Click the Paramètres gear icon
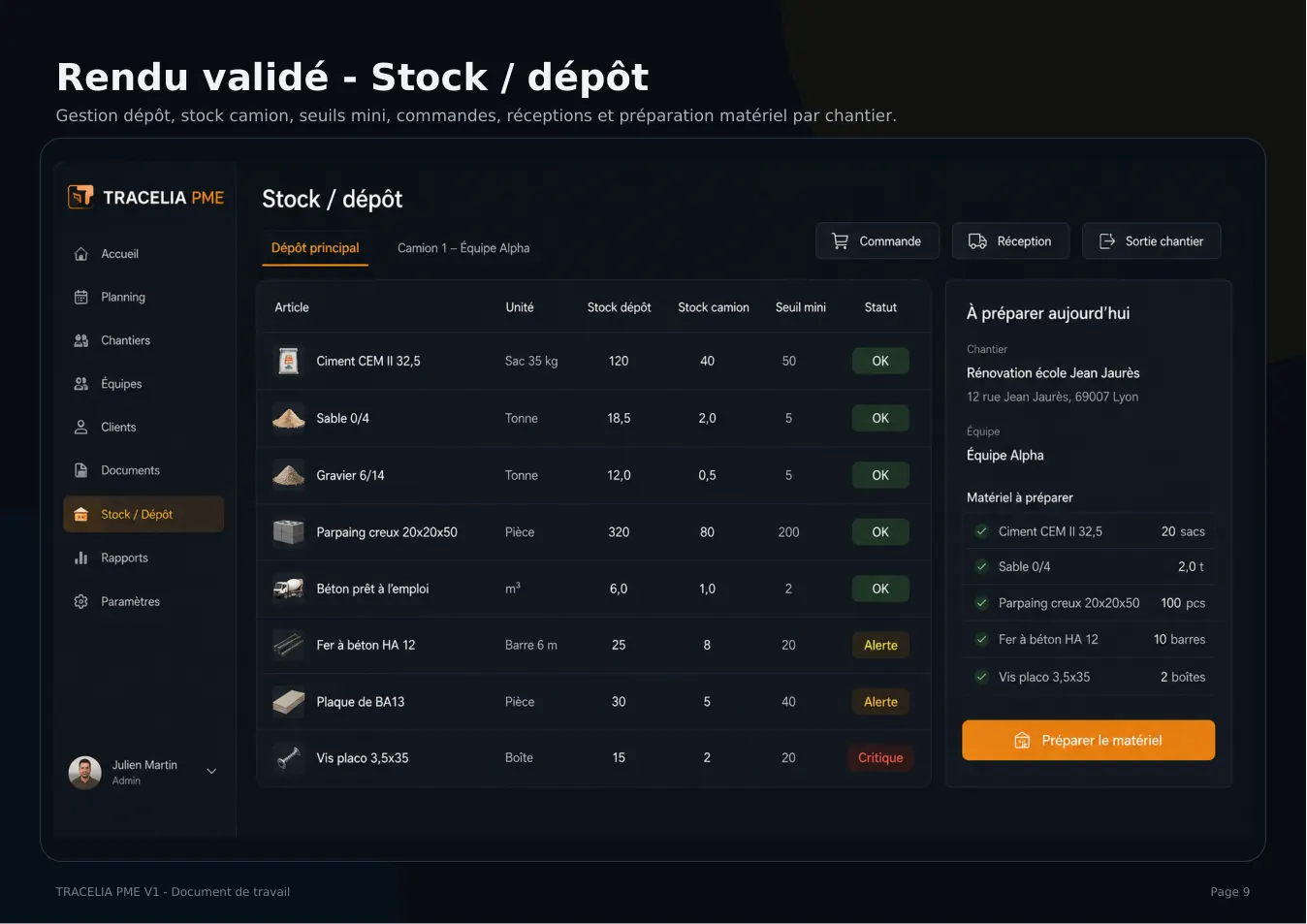 pyautogui.click(x=81, y=602)
